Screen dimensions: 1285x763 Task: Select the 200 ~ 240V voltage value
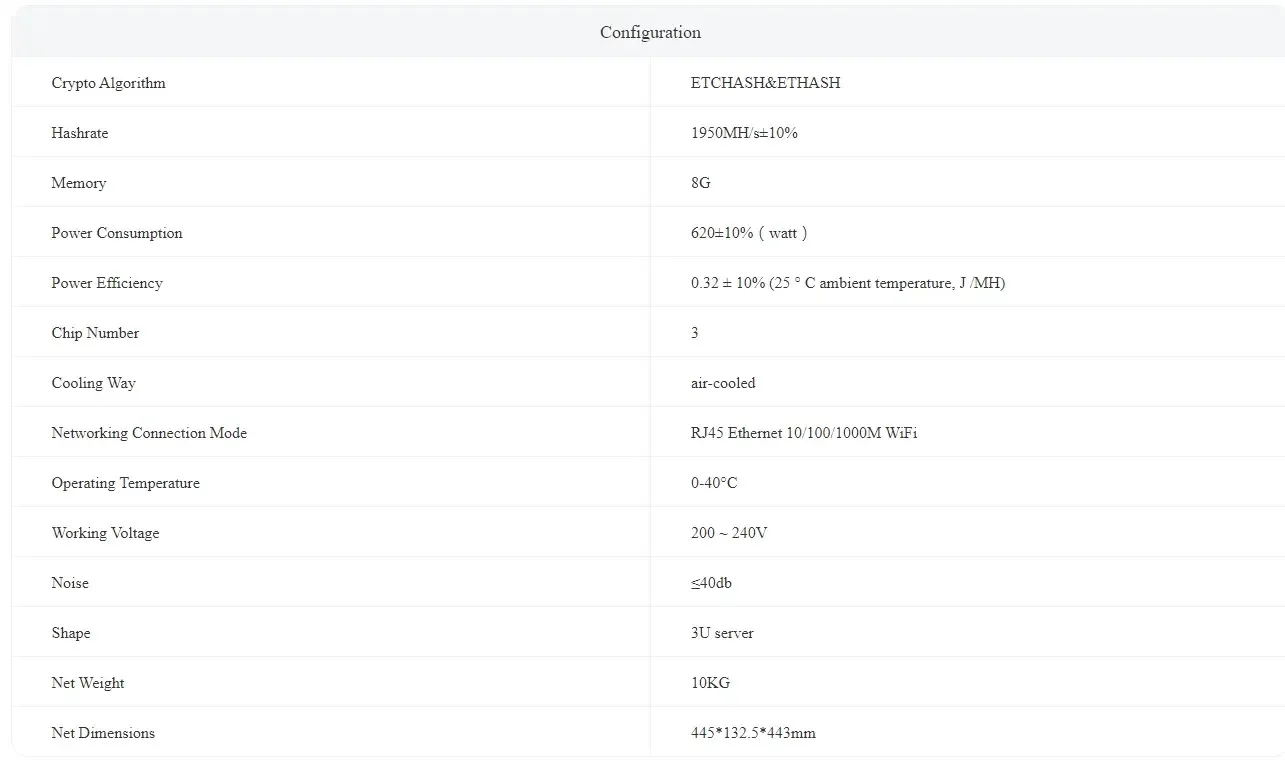click(729, 533)
